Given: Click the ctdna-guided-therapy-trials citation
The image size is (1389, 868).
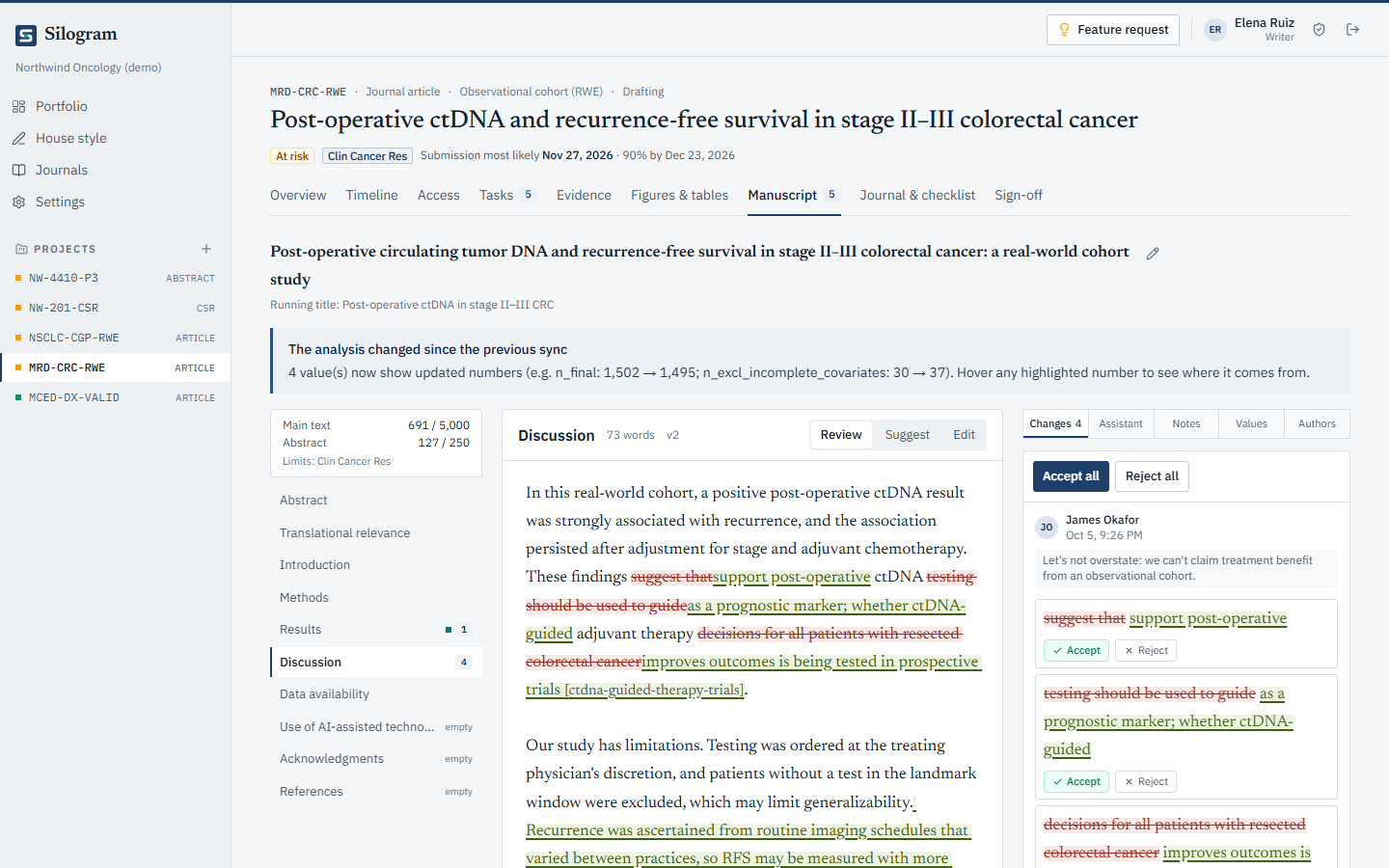Looking at the screenshot, I should point(654,690).
